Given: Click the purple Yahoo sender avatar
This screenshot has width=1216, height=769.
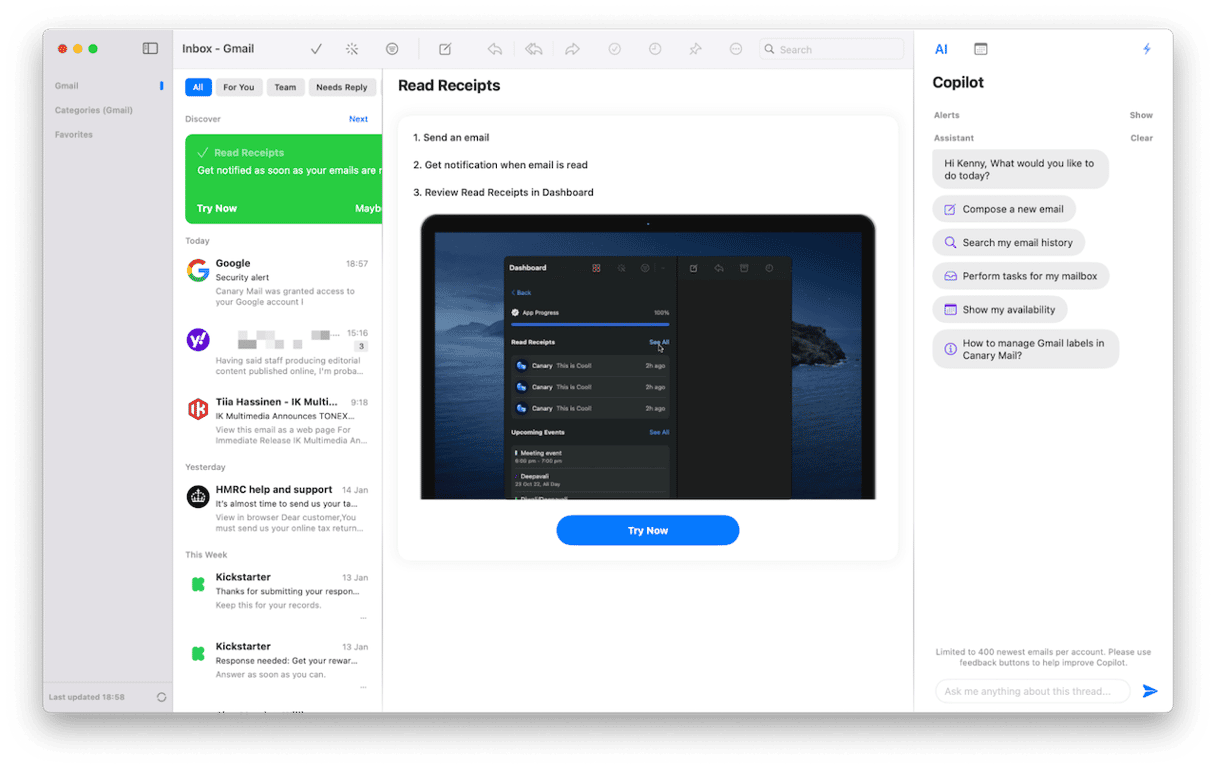Looking at the screenshot, I should click(x=198, y=340).
